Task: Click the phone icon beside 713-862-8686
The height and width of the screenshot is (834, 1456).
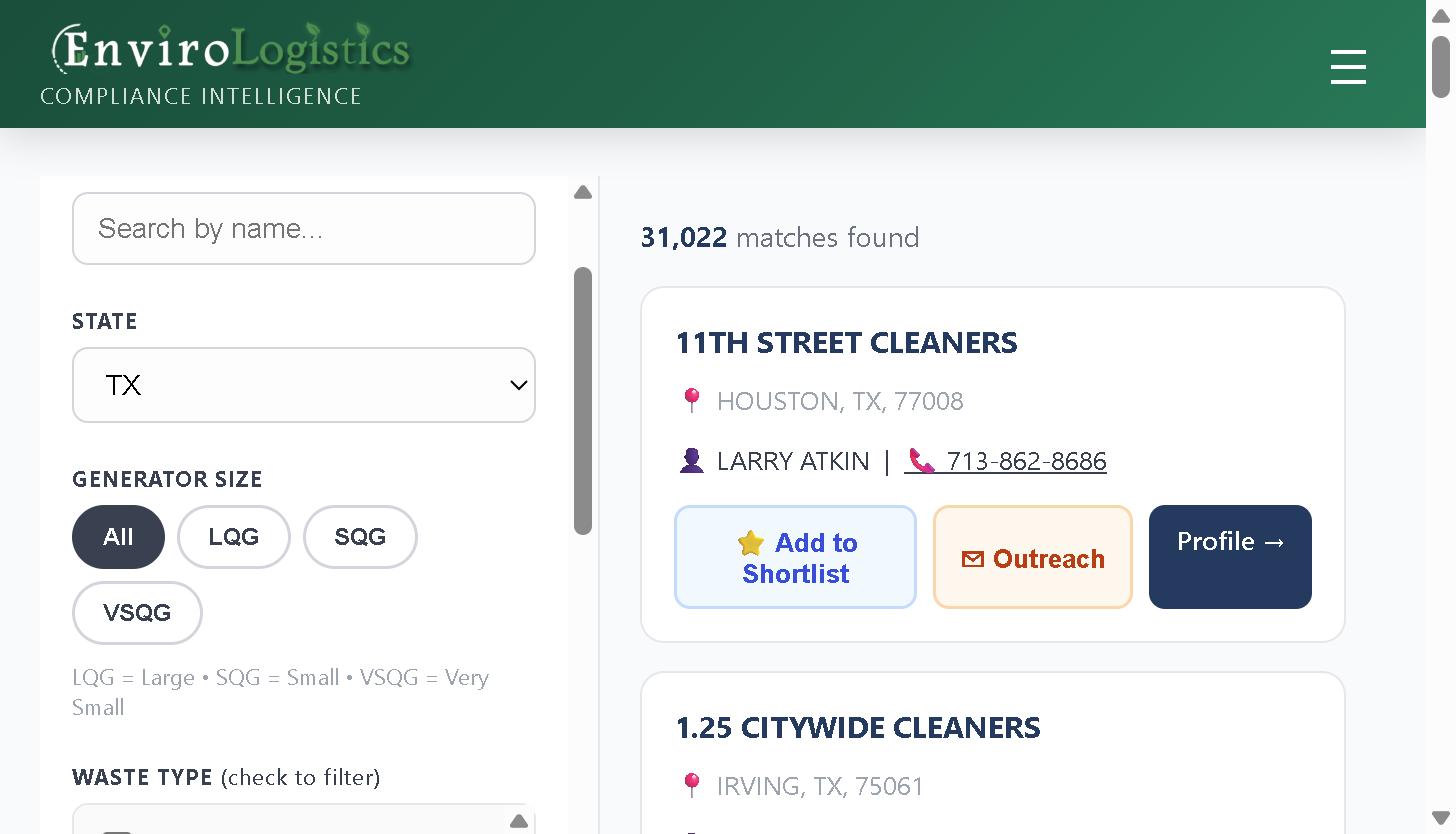Action: pyautogui.click(x=921, y=461)
